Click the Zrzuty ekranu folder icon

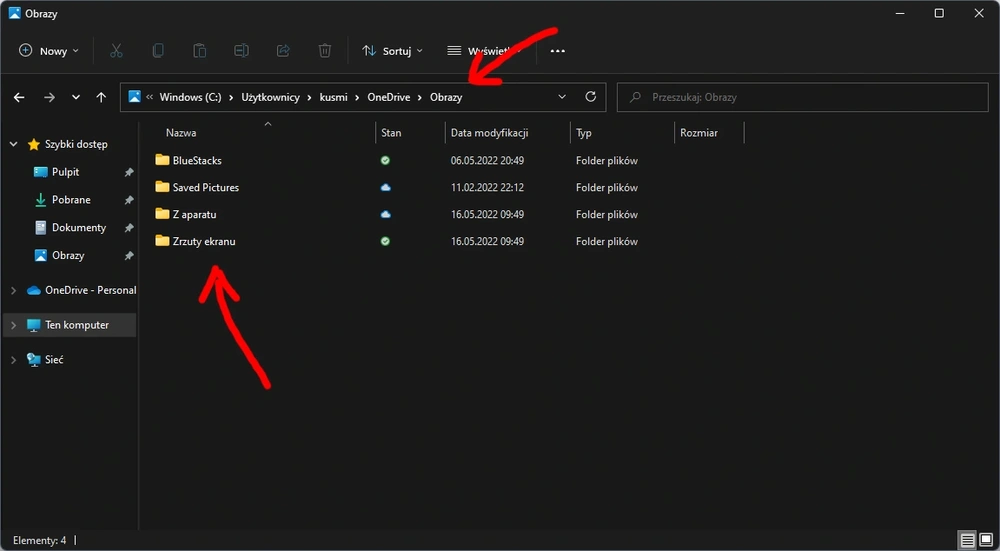(162, 241)
